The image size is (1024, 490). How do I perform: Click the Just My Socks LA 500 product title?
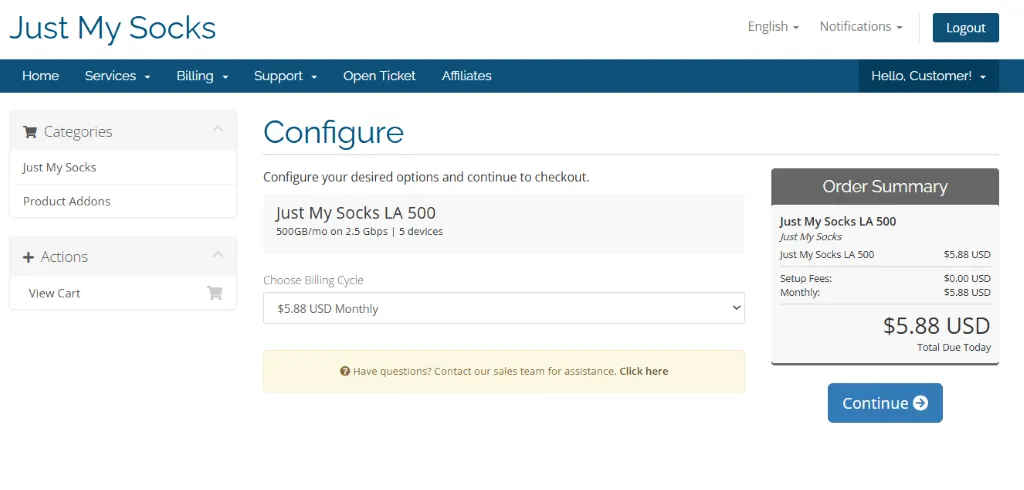355,213
